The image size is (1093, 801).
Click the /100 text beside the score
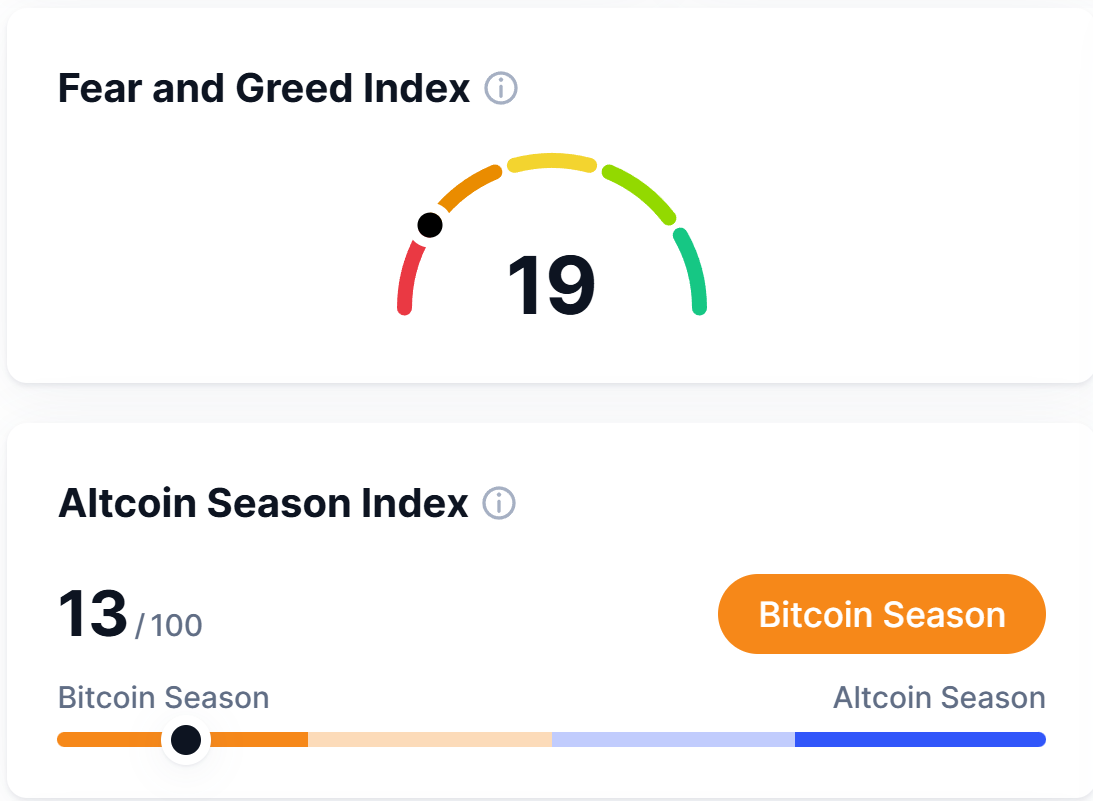pyautogui.click(x=169, y=626)
